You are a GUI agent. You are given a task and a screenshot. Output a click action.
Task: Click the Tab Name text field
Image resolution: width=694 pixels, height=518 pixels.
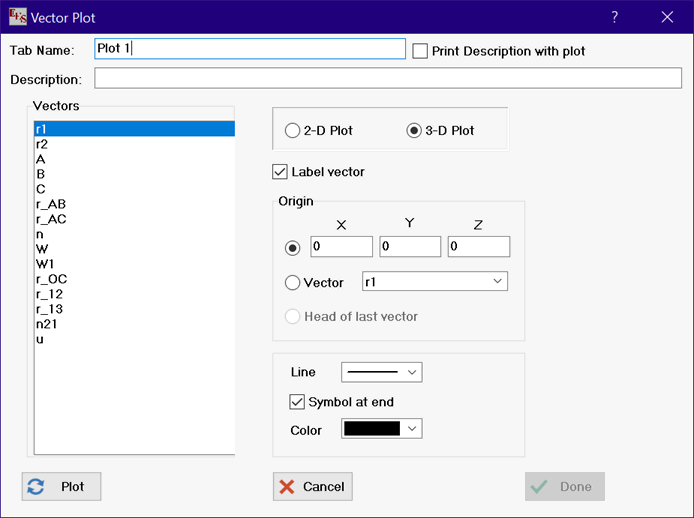[x=249, y=49]
